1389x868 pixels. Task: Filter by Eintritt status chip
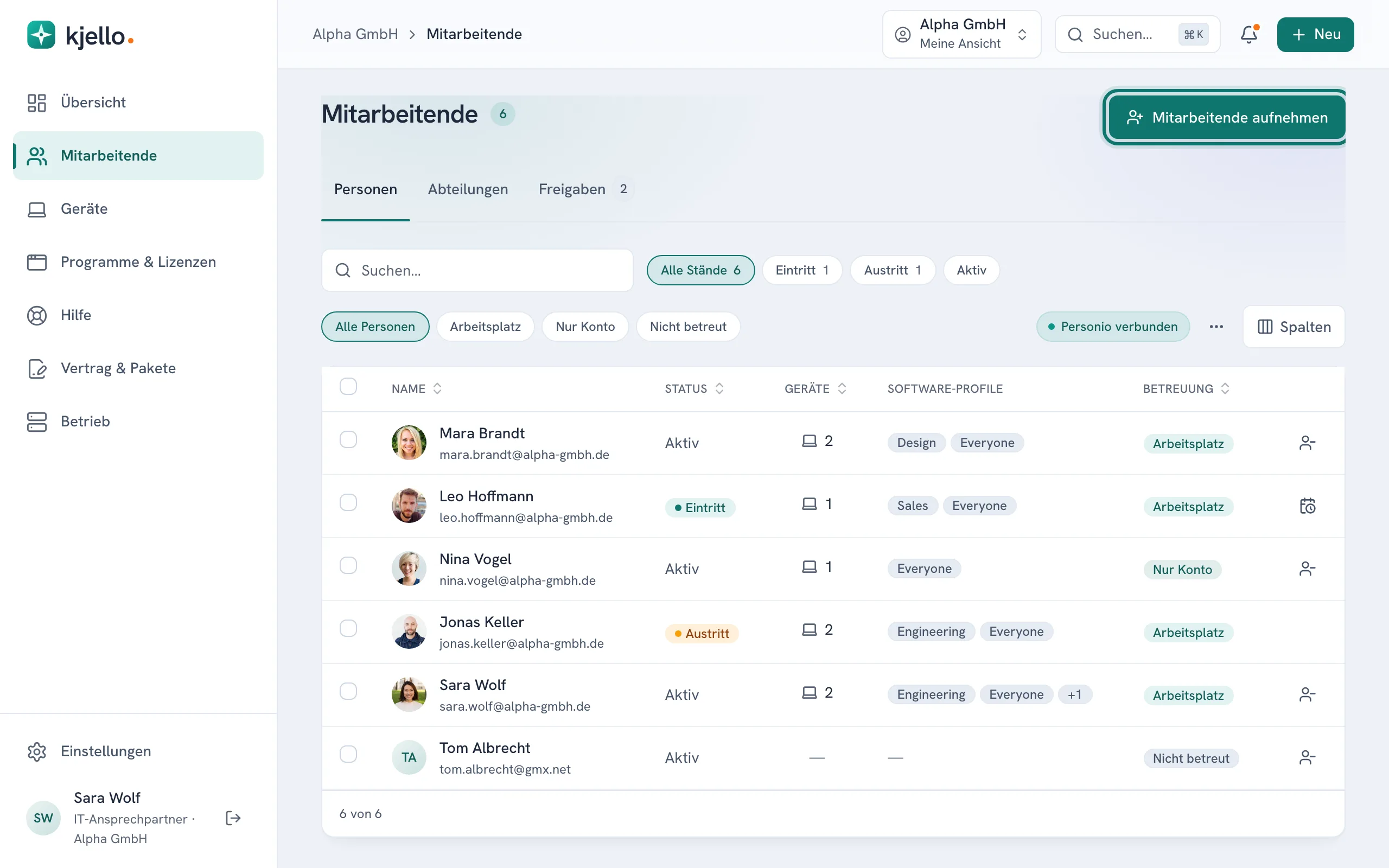[802, 270]
